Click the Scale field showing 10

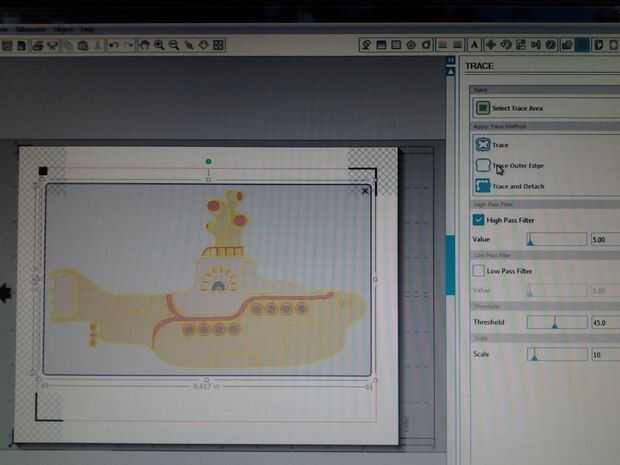[x=605, y=355]
